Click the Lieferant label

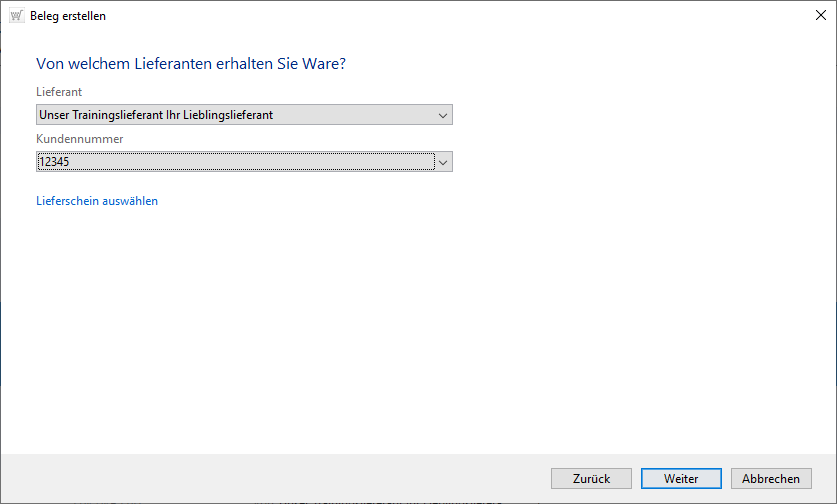click(59, 92)
